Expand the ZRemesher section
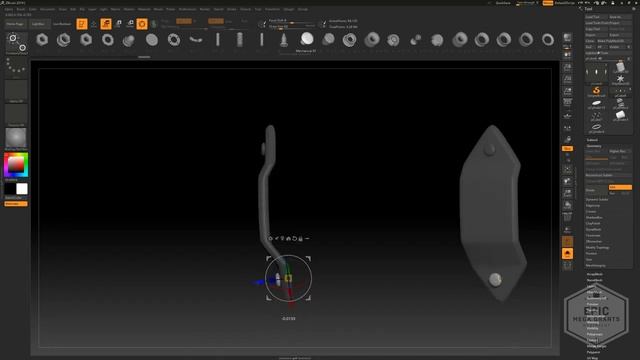The width and height of the screenshot is (640, 360). coord(595,242)
